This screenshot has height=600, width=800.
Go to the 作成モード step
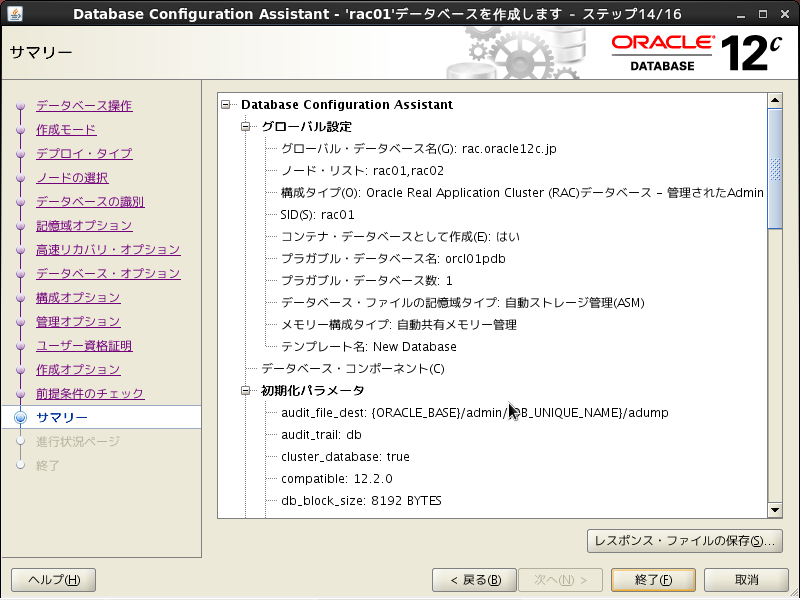[66, 130]
